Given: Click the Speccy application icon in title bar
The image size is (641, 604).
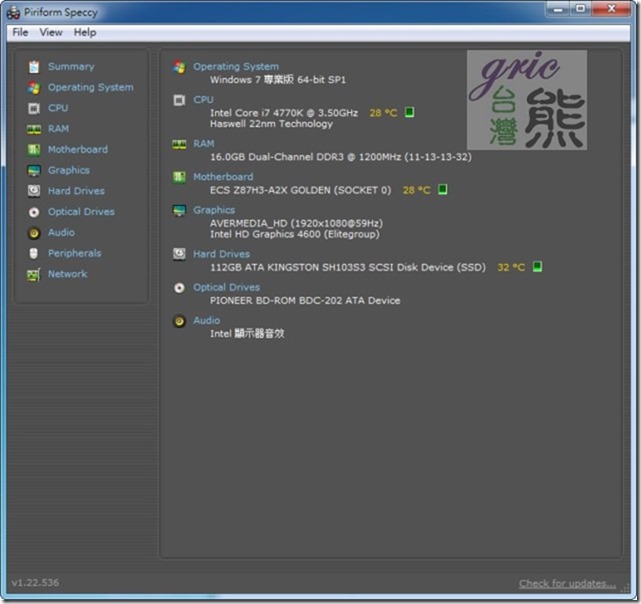Looking at the screenshot, I should 13,13.
